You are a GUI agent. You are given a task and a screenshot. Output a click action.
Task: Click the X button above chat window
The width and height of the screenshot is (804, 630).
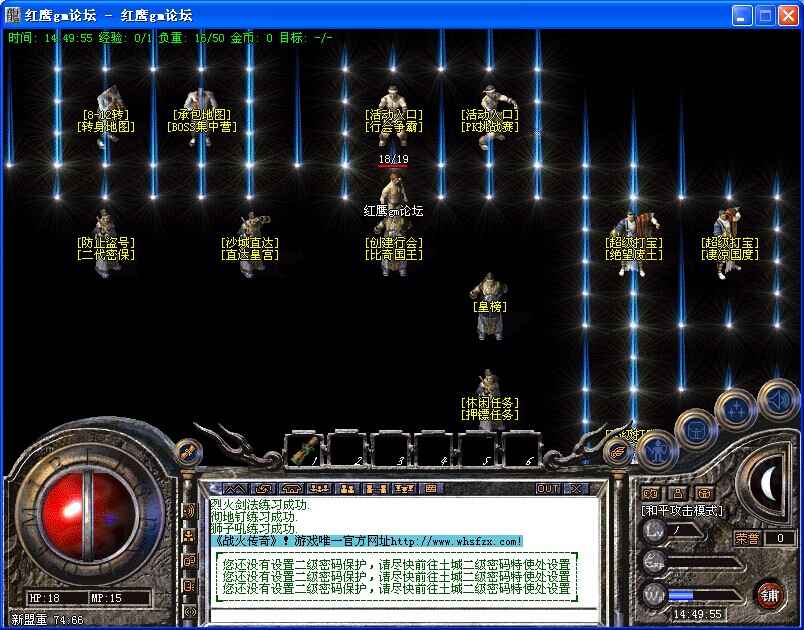click(575, 489)
